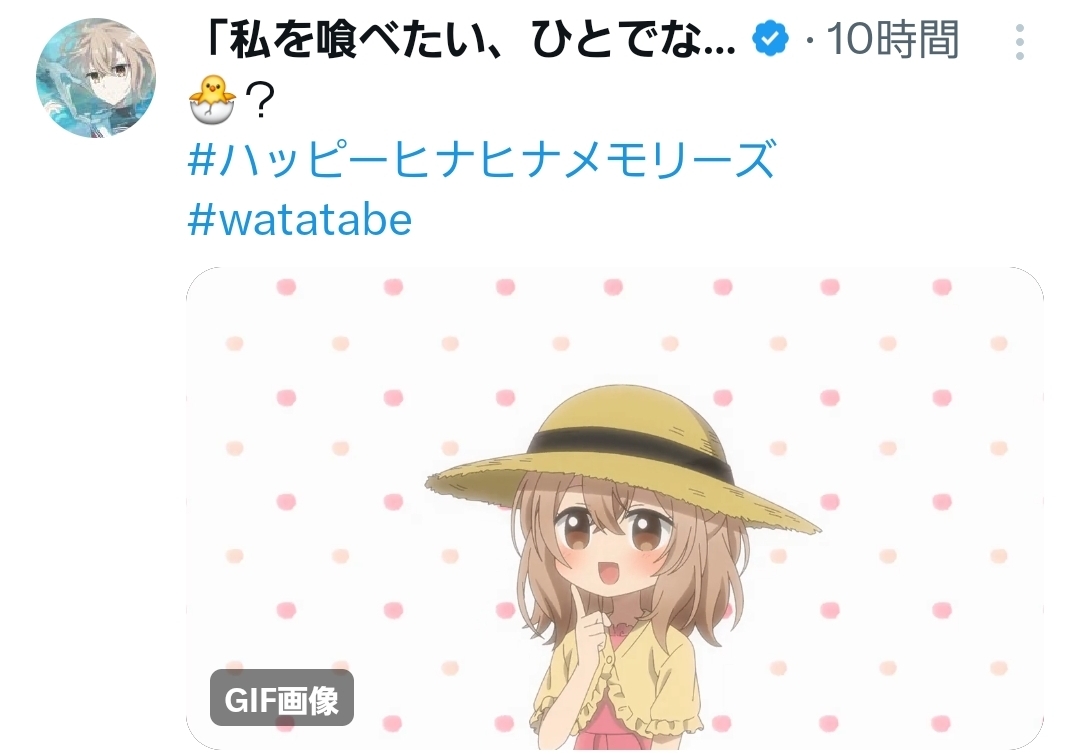
Task: Click the hatching chick emoji
Action: click(212, 100)
